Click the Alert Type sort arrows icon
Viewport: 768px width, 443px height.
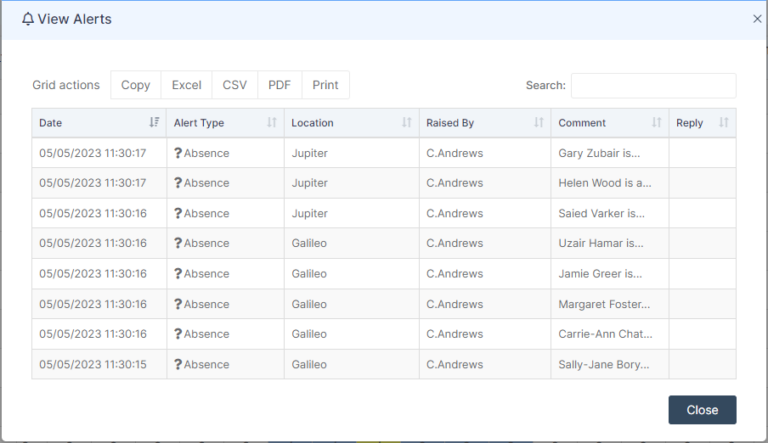coord(272,123)
